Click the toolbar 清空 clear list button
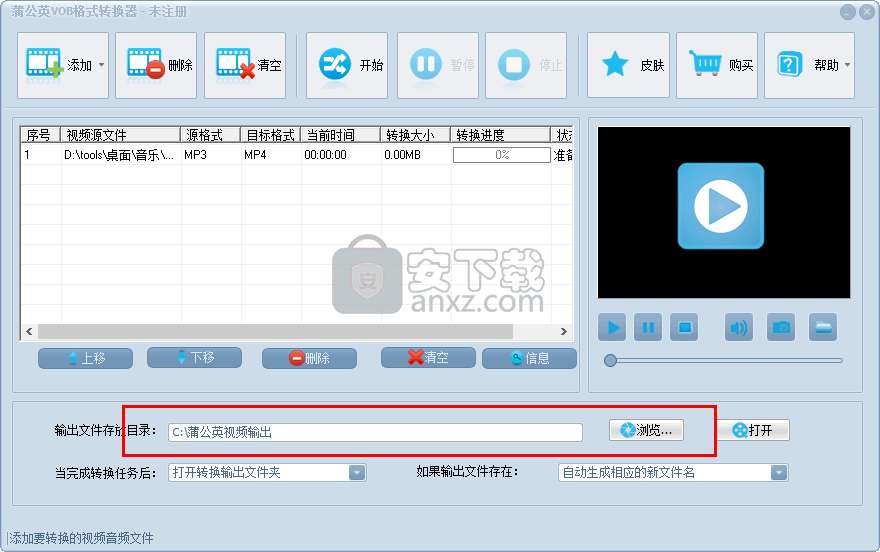Screen dimensions: 880x552 (x=245, y=65)
